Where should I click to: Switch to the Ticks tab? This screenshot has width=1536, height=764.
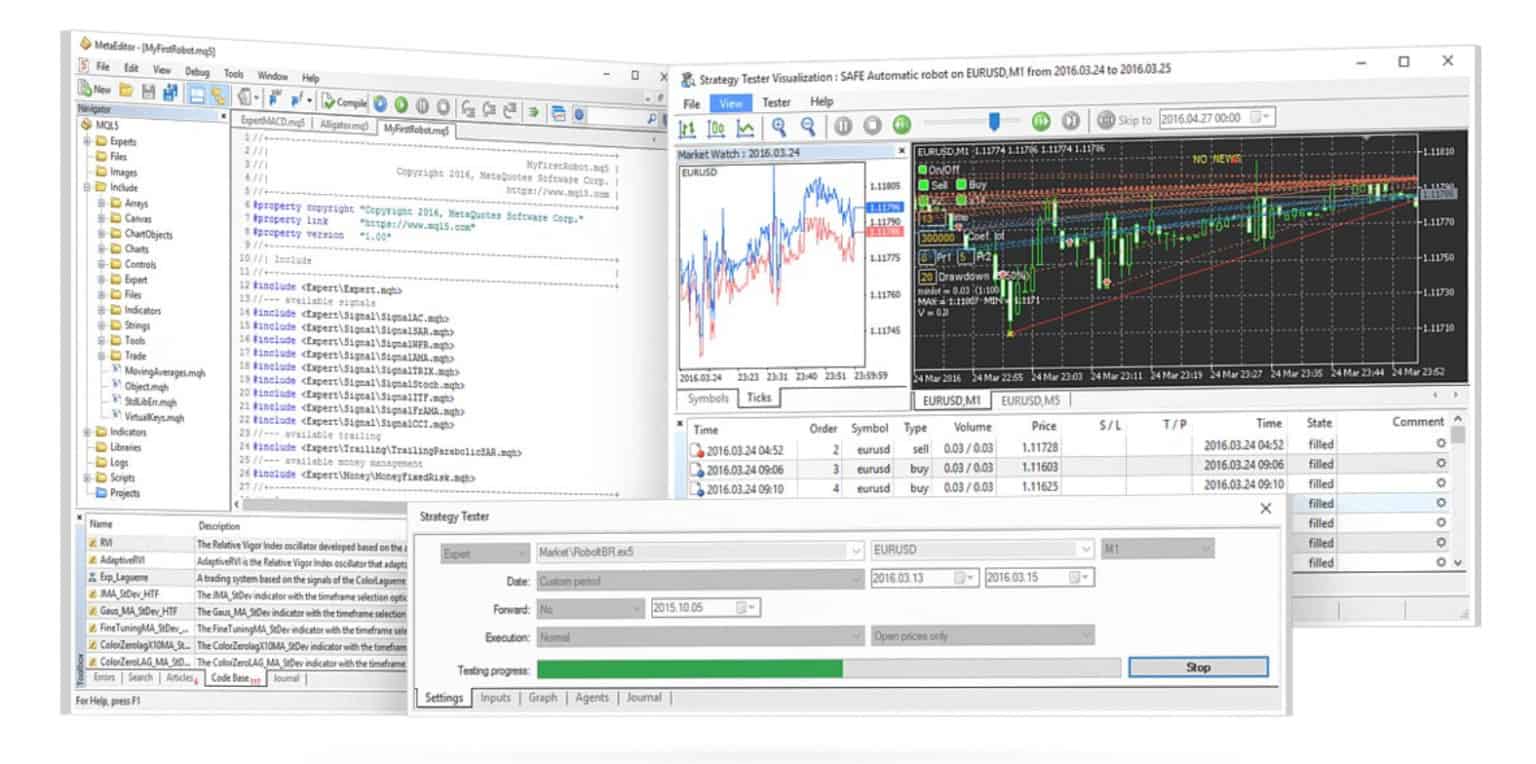tap(760, 397)
